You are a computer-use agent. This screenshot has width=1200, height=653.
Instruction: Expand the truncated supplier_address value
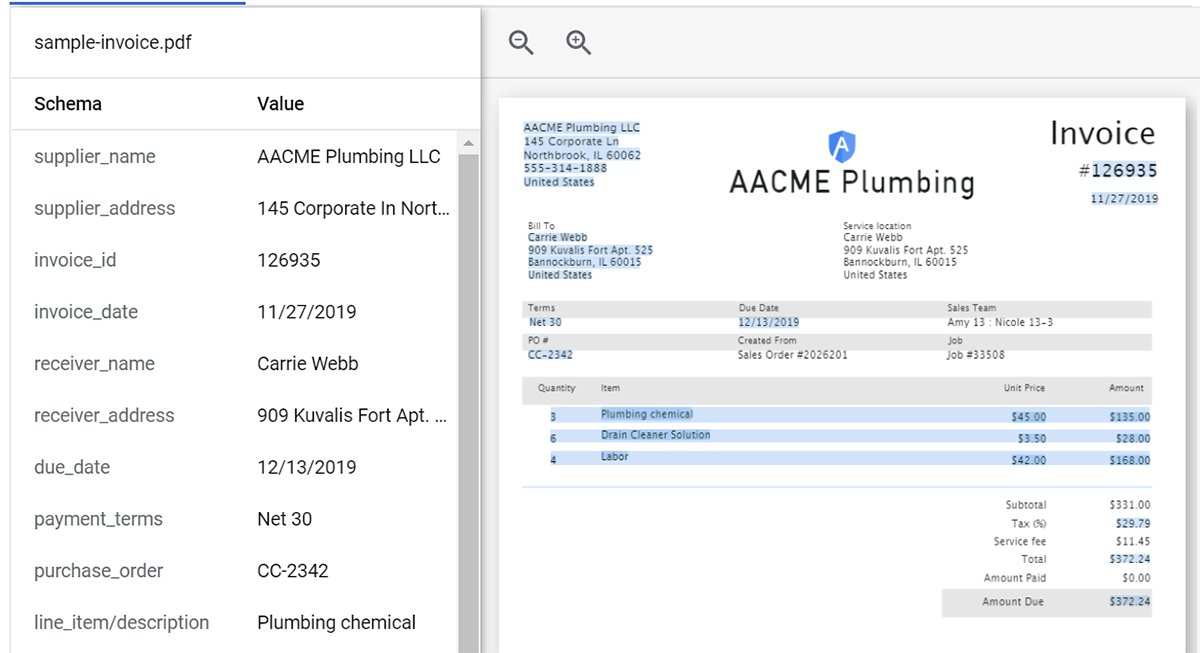[x=350, y=208]
